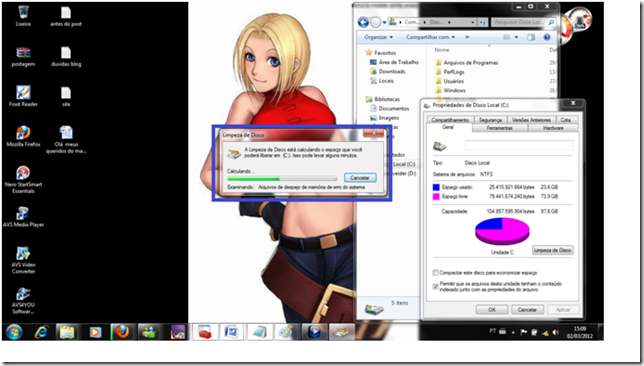Open the Lixeira recycle bin desktop icon

click(x=23, y=16)
